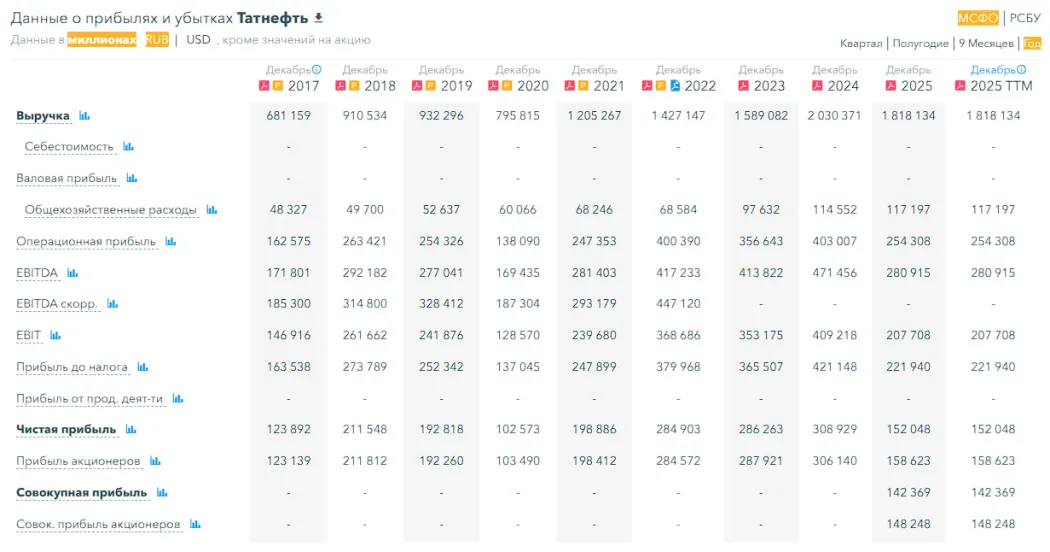The image size is (1050, 552).
Task: Select the Полугодие period view
Action: (920, 43)
